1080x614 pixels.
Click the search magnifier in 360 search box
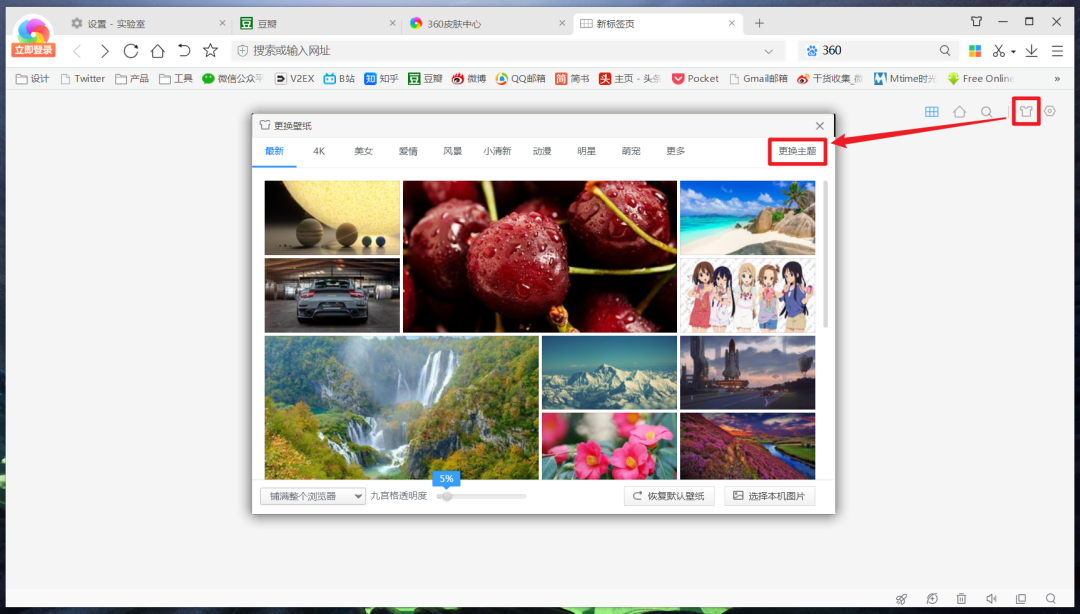point(945,50)
